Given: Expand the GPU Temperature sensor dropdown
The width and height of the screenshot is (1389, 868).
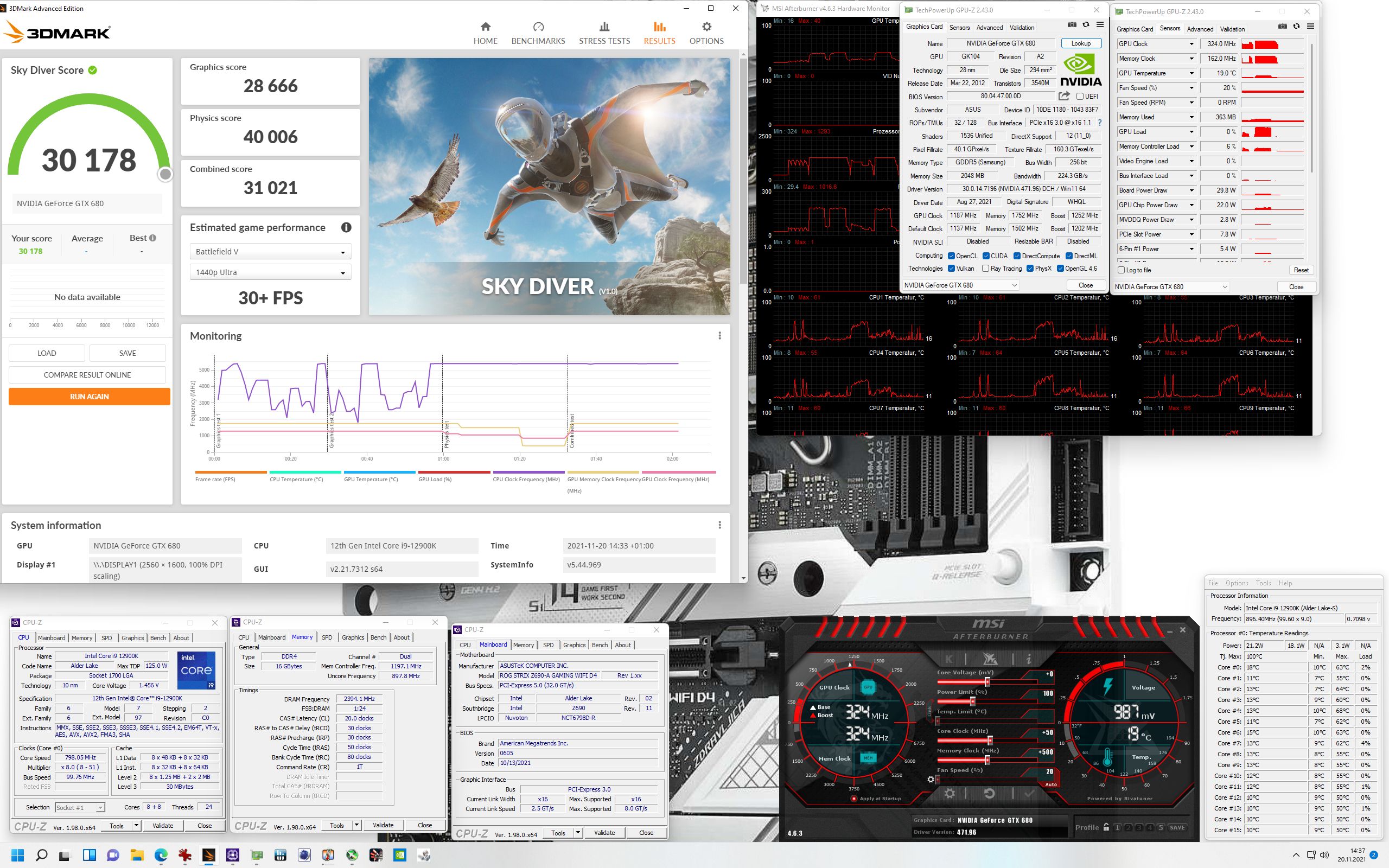Looking at the screenshot, I should [1192, 73].
